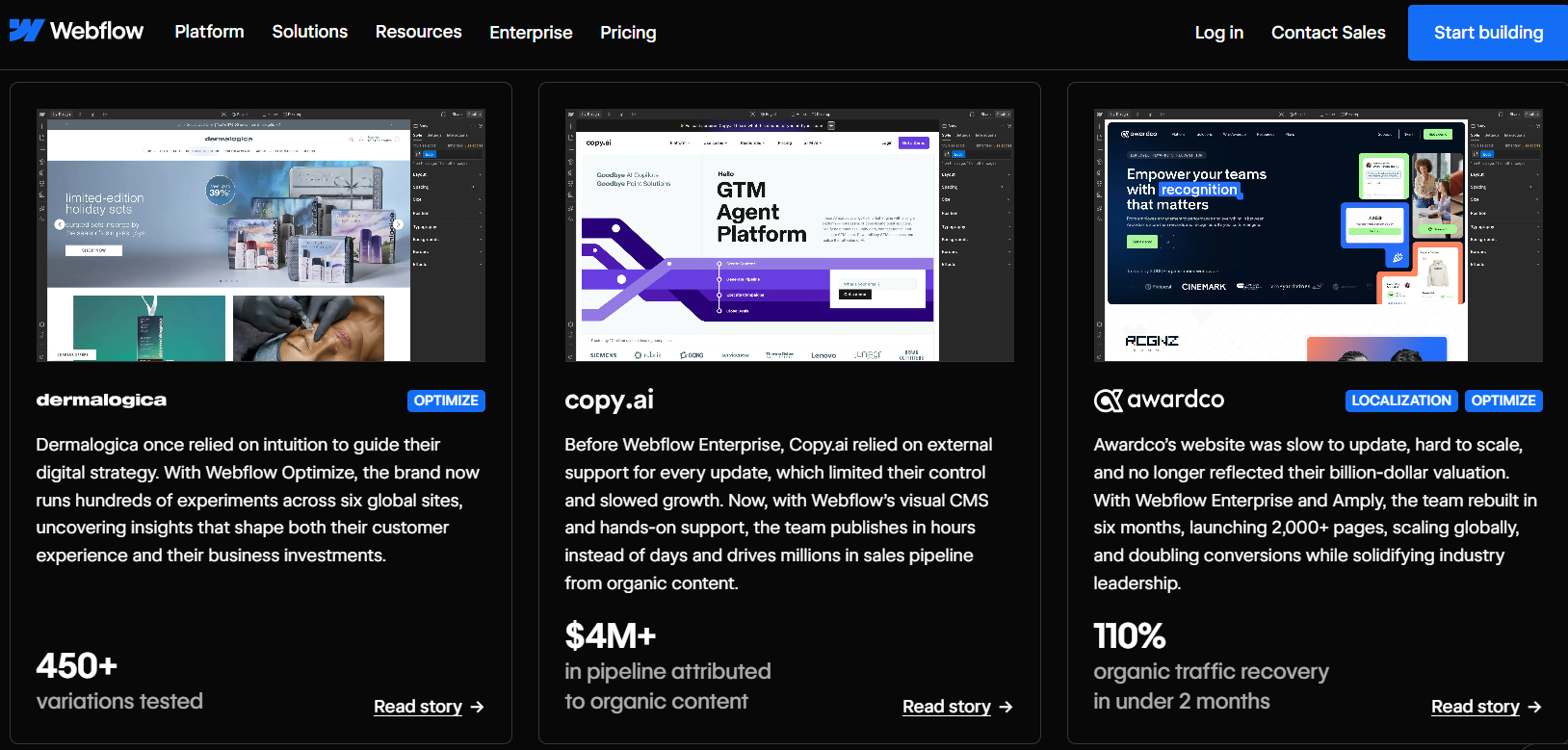
Task: Click arrow icon next to Dermalogica Read story
Action: [x=477, y=707]
